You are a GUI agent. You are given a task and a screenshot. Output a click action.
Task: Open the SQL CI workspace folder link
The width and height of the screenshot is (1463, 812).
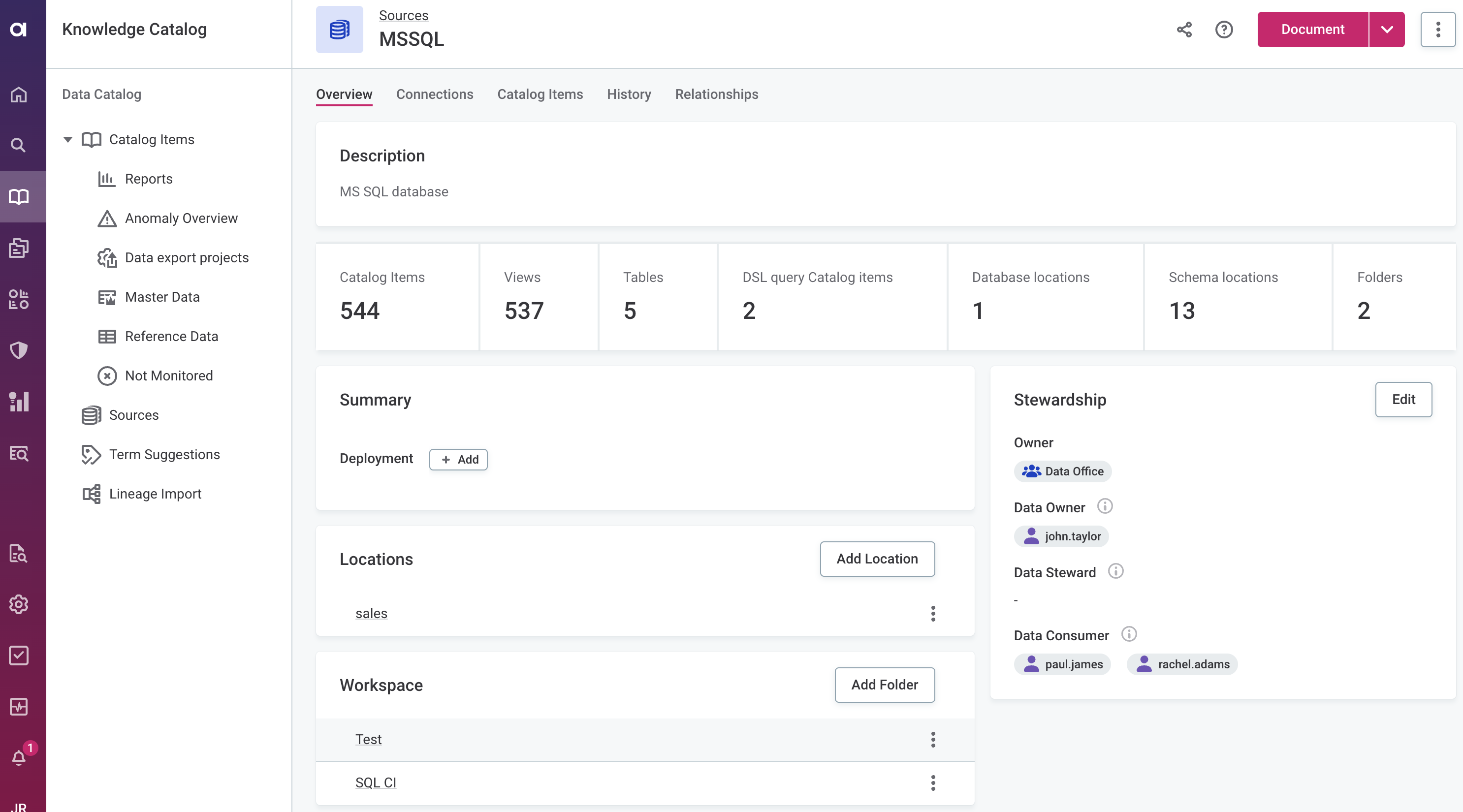click(376, 782)
